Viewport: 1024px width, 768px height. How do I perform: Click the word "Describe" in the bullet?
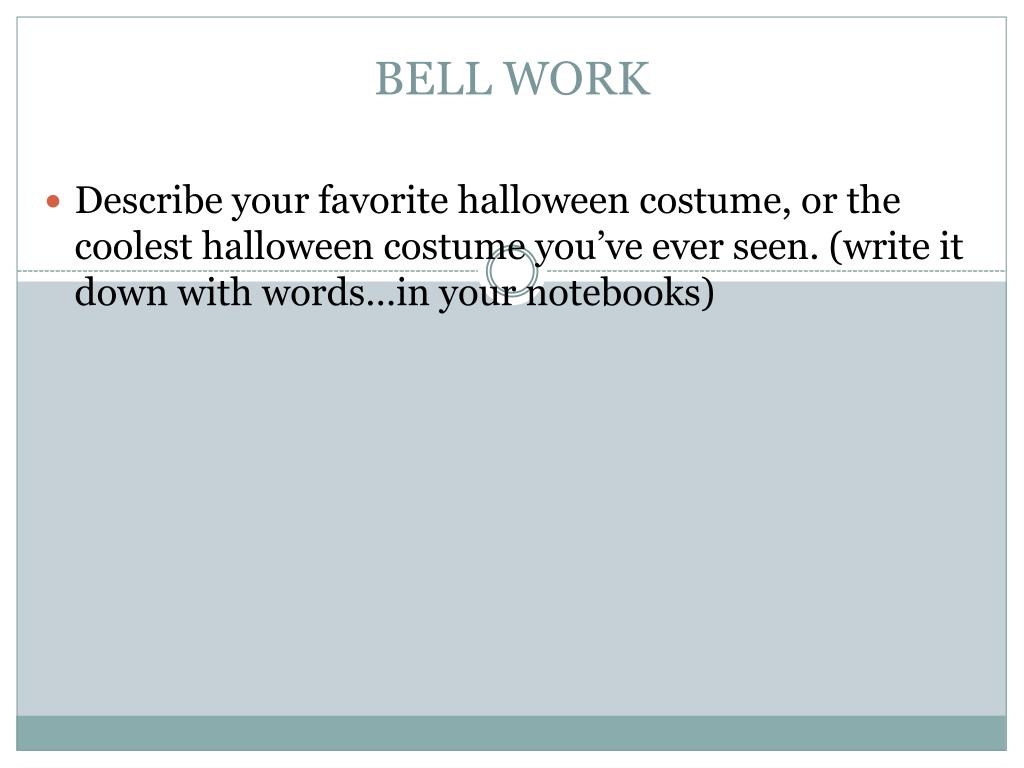pos(148,200)
